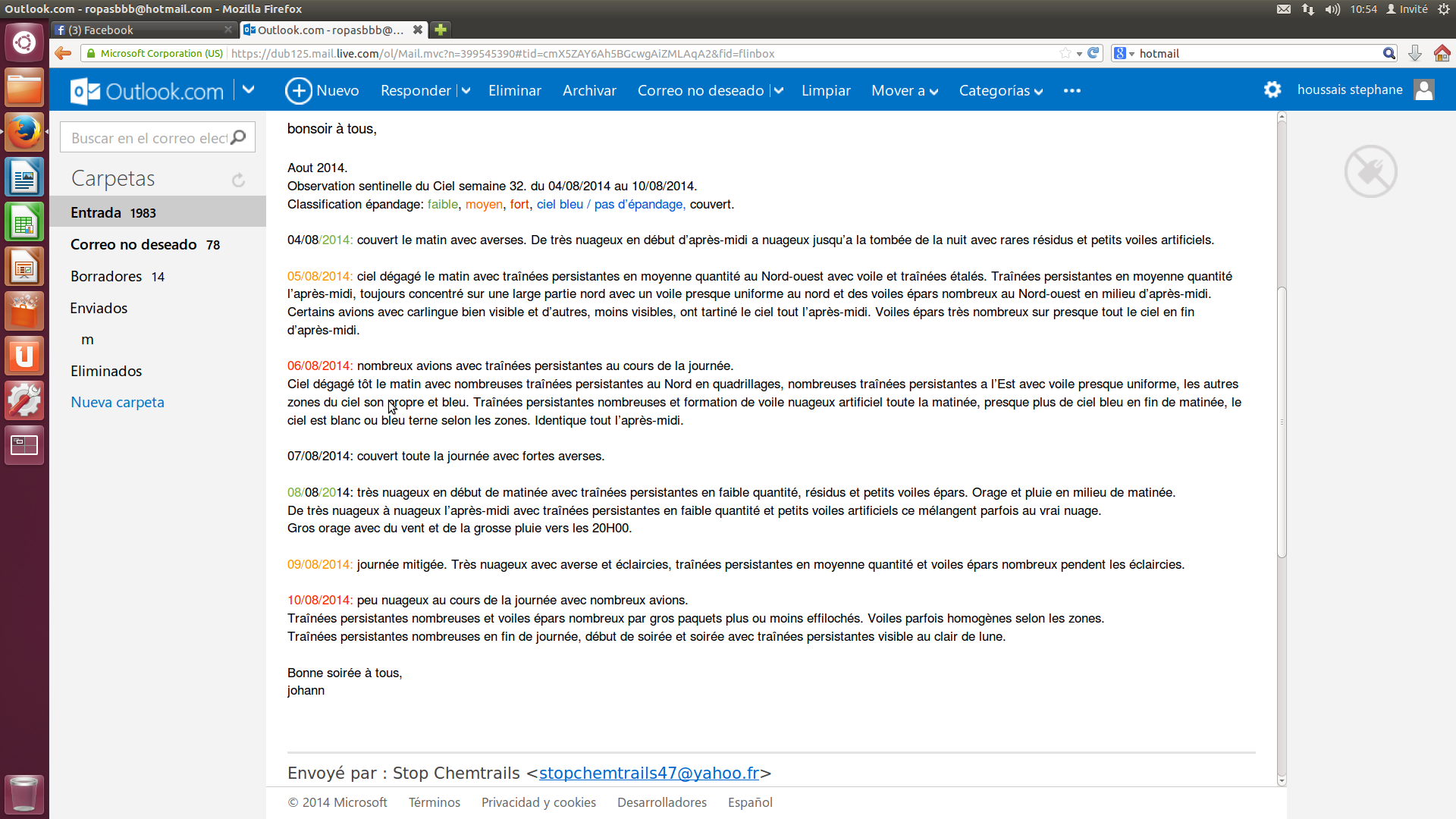Image resolution: width=1456 pixels, height=819 pixels.
Task: Change language via Español link
Action: point(750,802)
